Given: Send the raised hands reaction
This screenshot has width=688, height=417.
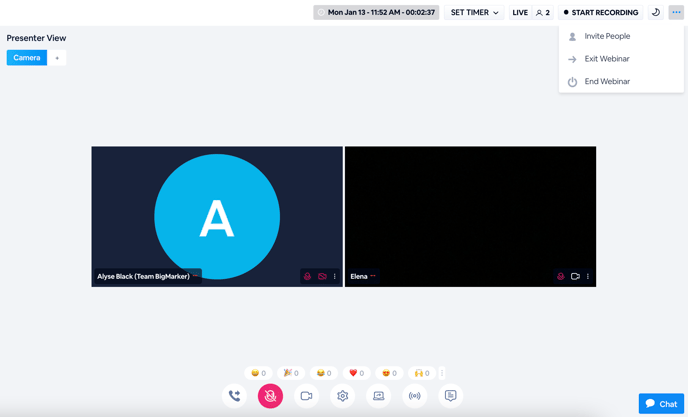Looking at the screenshot, I should click(x=422, y=373).
